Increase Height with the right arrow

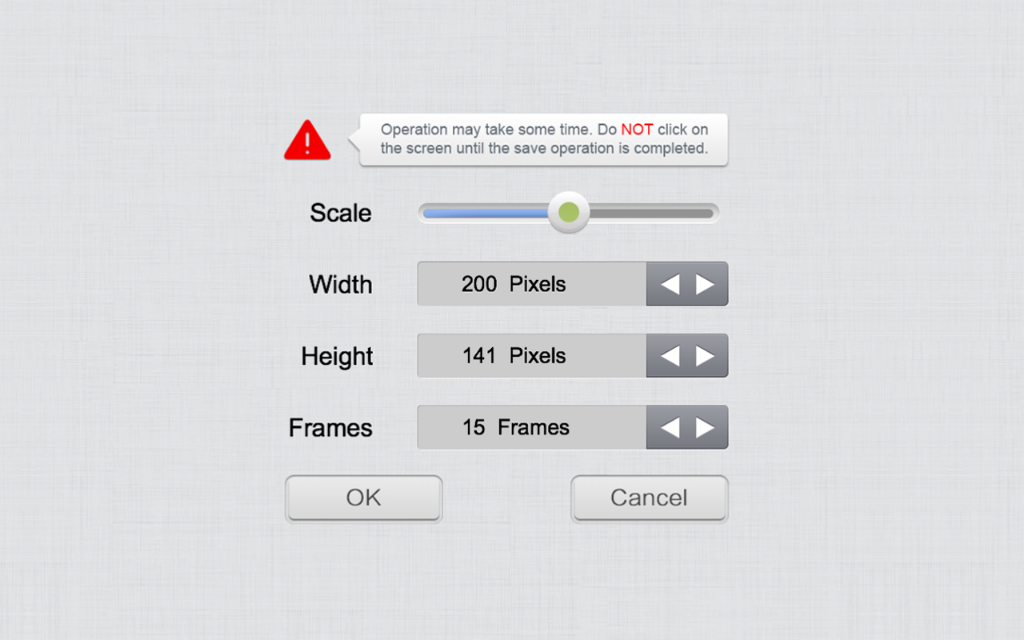point(705,356)
